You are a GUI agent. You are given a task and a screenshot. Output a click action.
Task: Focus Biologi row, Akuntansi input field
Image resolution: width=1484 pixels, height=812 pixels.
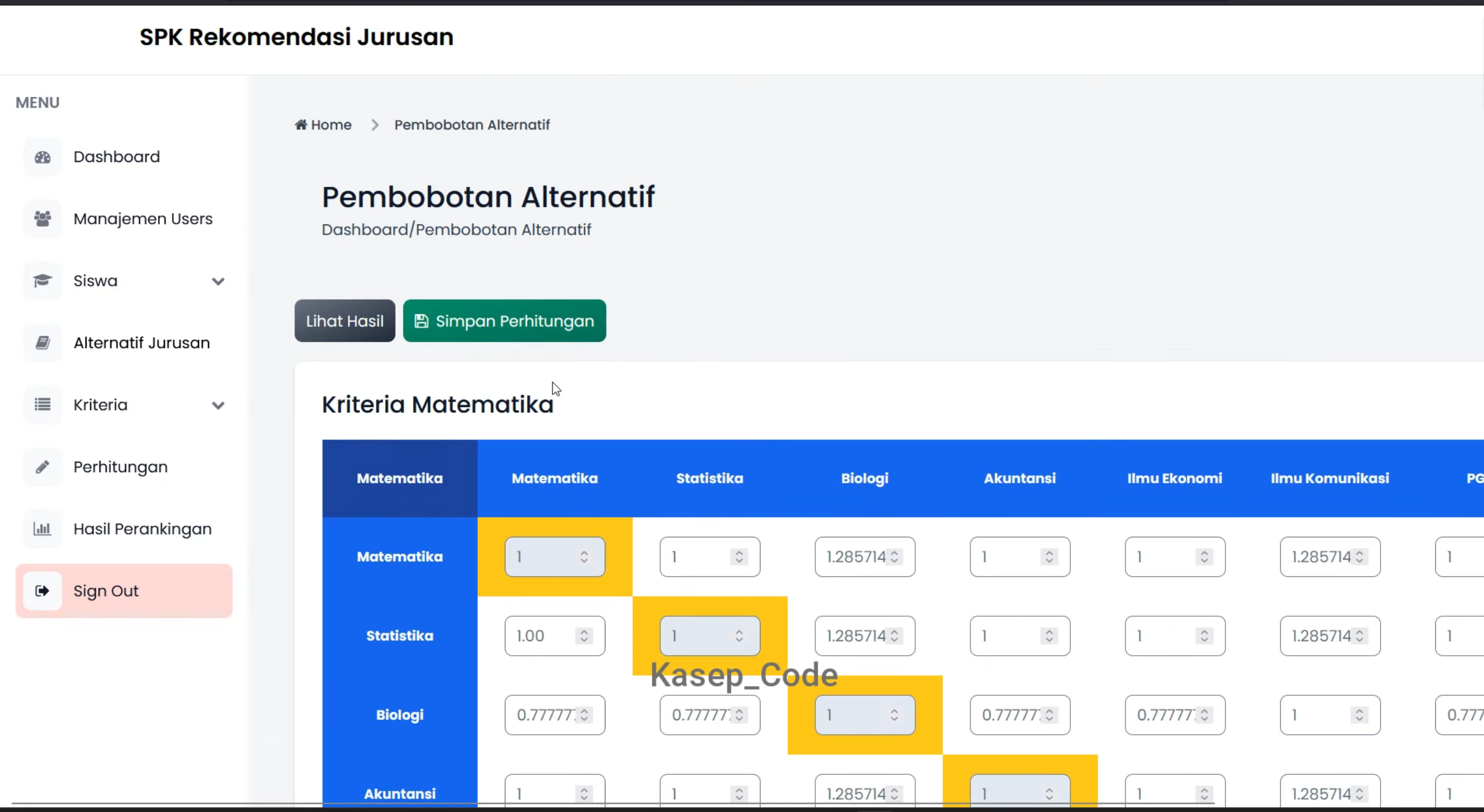(x=1020, y=715)
